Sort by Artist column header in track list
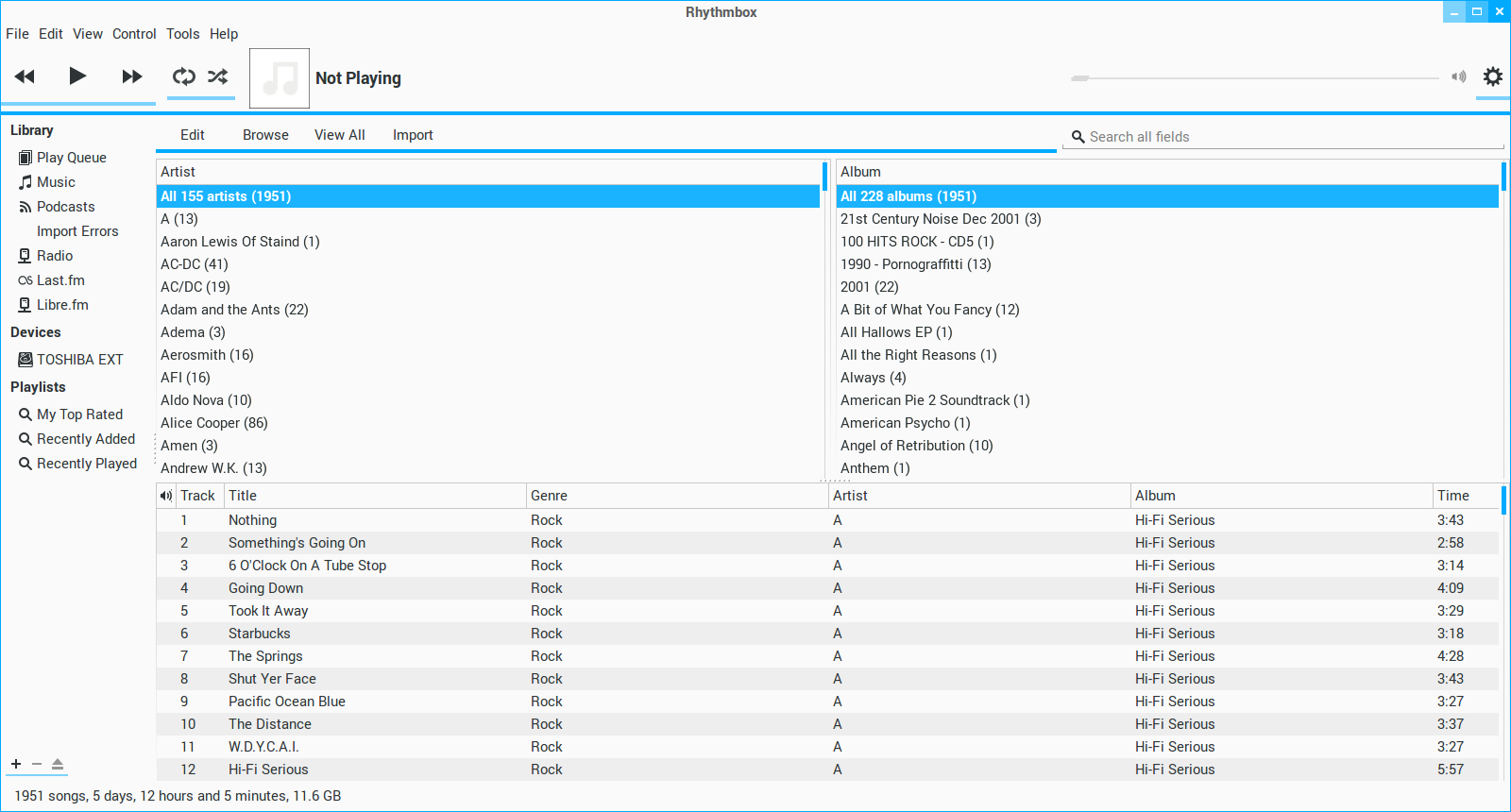Image resolution: width=1511 pixels, height=812 pixels. pos(979,496)
